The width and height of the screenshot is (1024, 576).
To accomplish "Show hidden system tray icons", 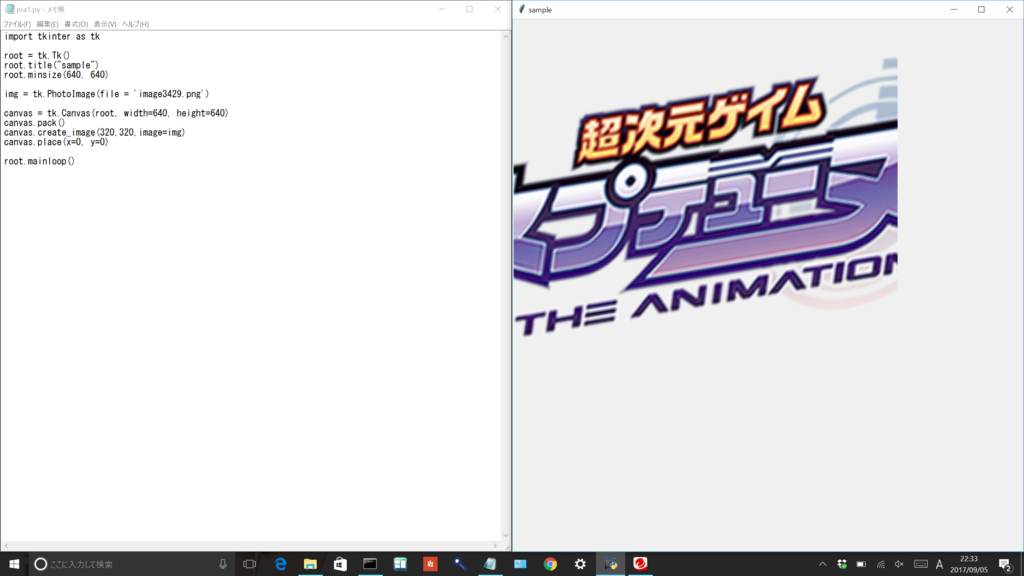I will point(823,564).
